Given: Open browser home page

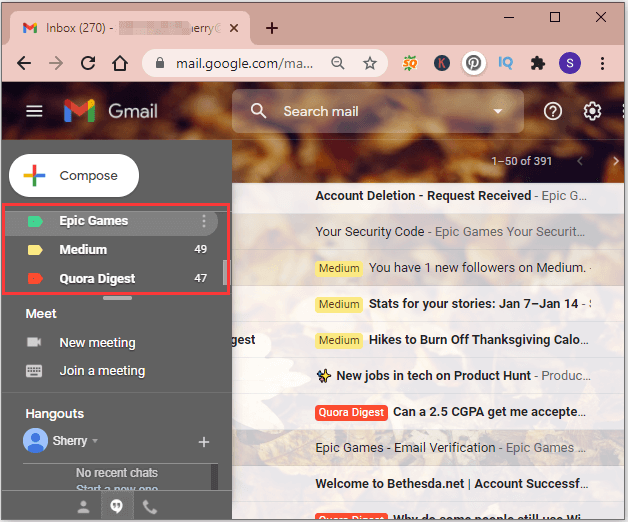Looking at the screenshot, I should [120, 63].
